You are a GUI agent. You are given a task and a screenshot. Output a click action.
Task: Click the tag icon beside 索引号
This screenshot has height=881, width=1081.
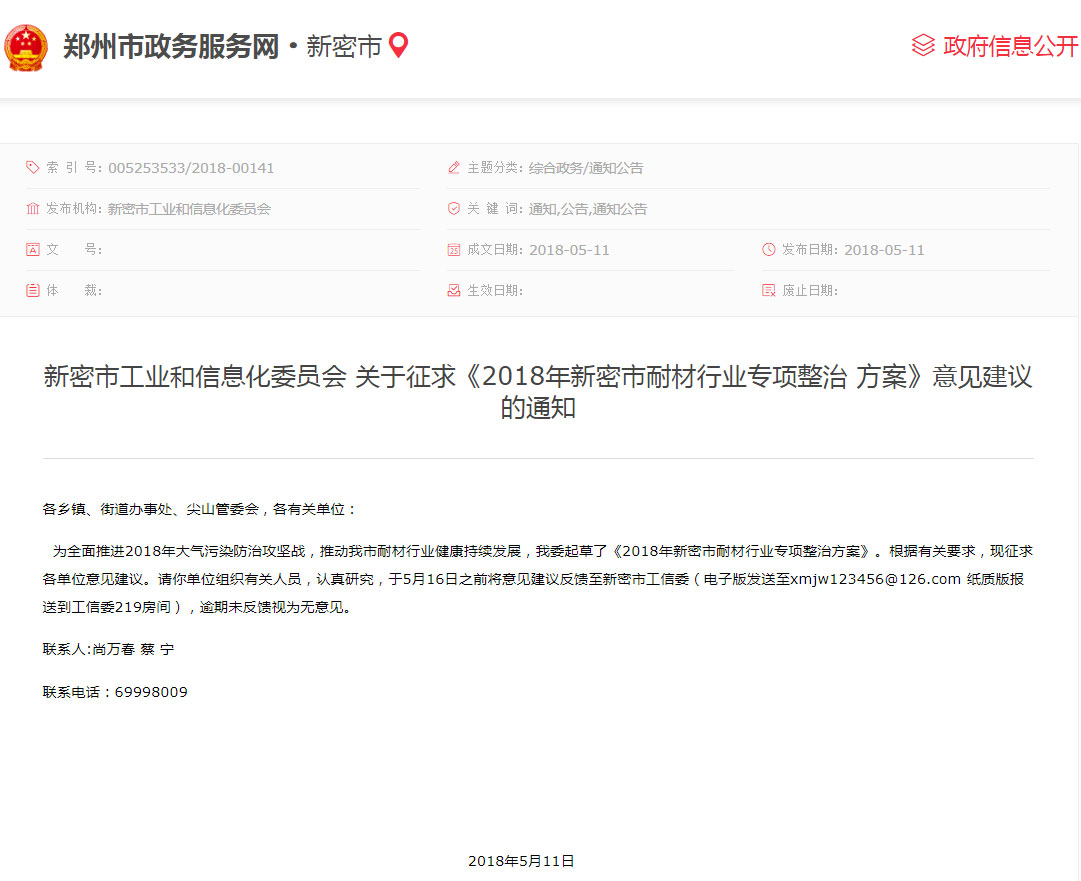[33, 168]
